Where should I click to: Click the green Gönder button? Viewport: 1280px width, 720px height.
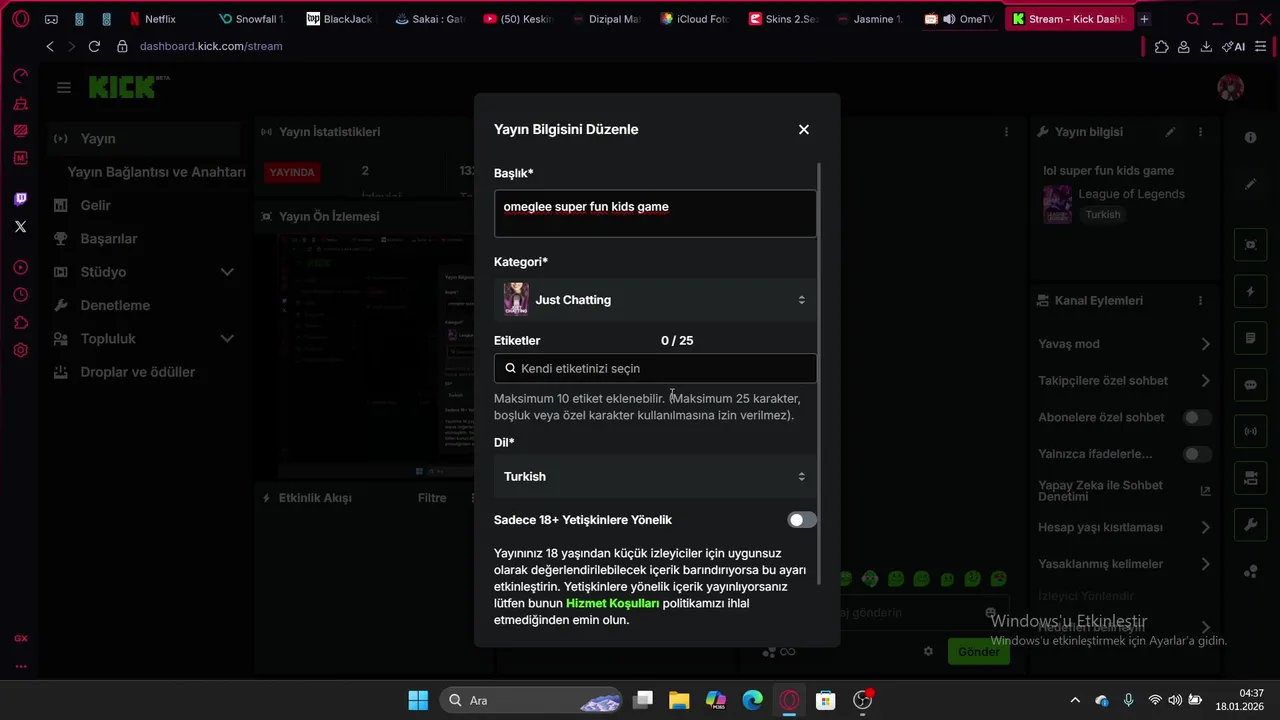(x=978, y=652)
